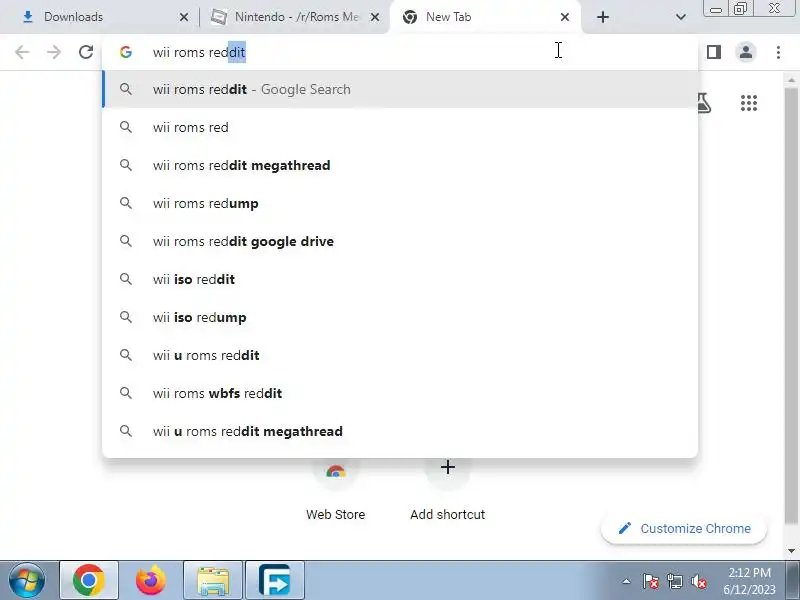Switch to the Downloads tab
Viewport: 800px width, 600px height.
coord(100,17)
